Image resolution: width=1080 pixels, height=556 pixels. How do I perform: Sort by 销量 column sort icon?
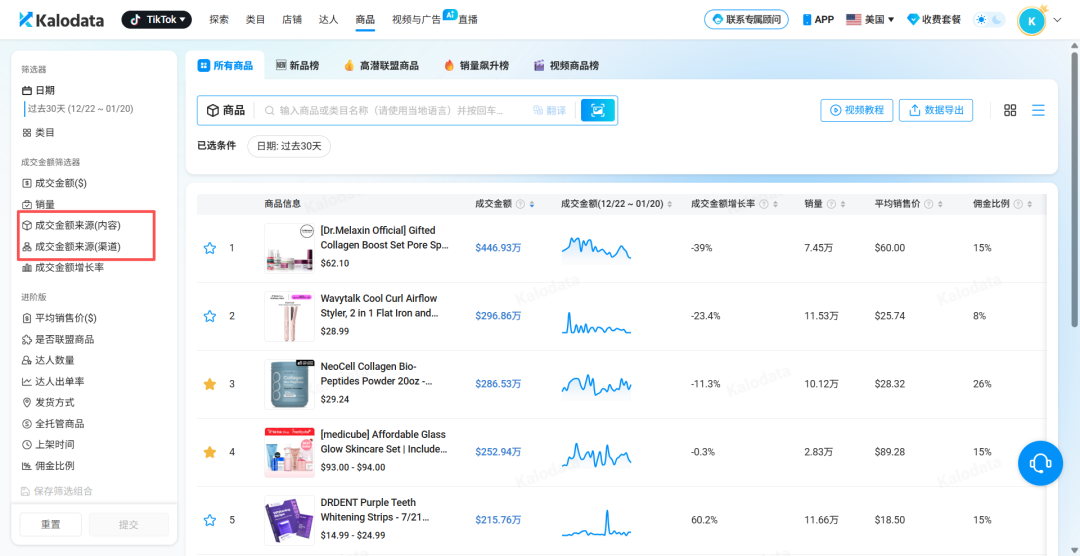(841, 204)
